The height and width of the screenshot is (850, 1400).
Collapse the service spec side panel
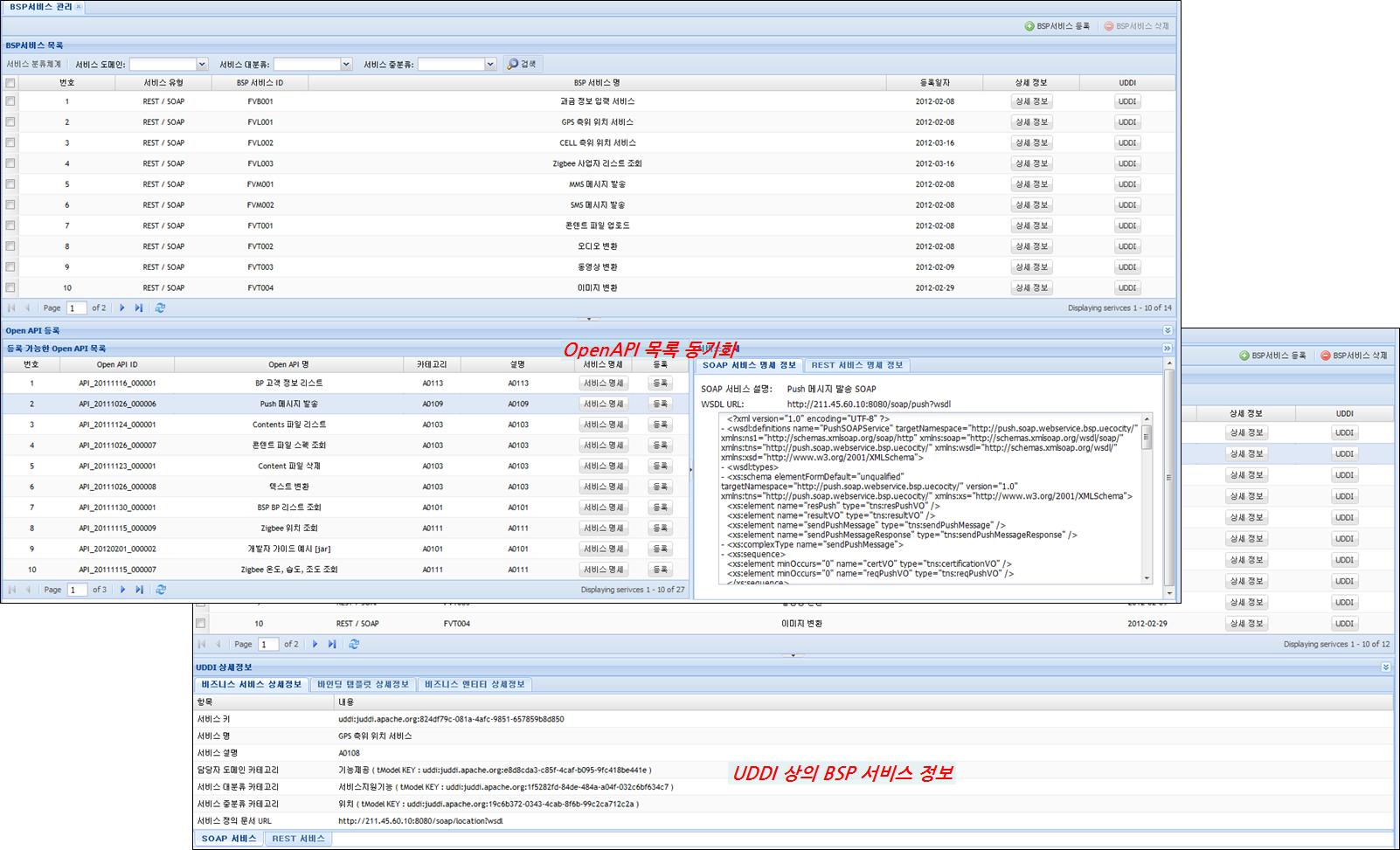[x=1168, y=349]
